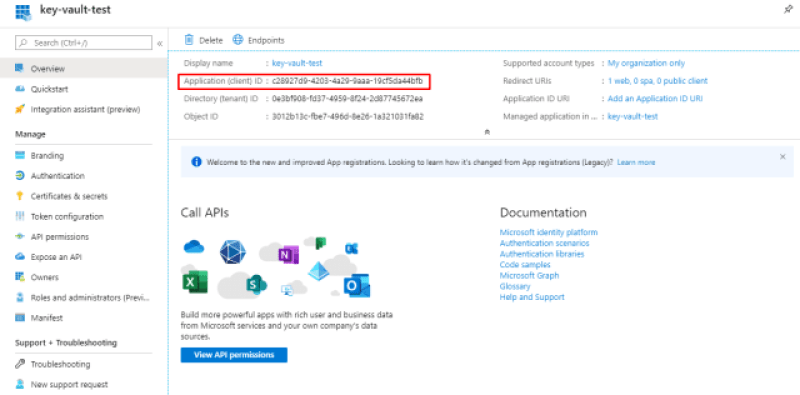
Task: Open Integration assistant (preview)
Action: (x=84, y=109)
